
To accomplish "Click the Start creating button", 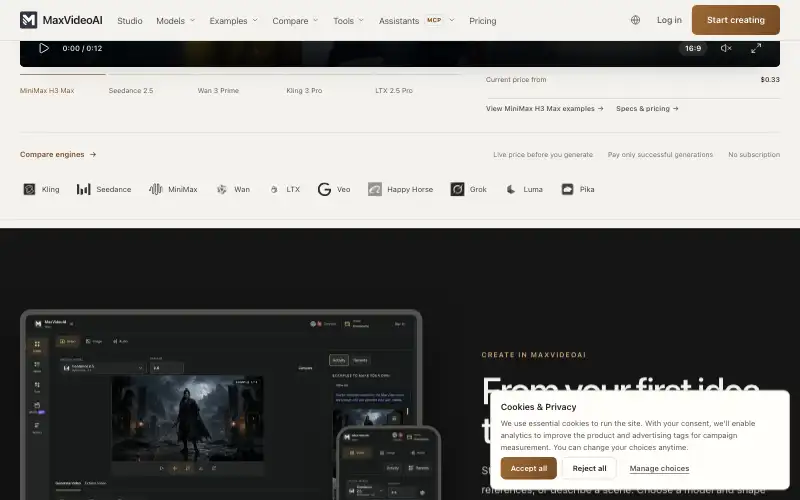I will pos(736,20).
